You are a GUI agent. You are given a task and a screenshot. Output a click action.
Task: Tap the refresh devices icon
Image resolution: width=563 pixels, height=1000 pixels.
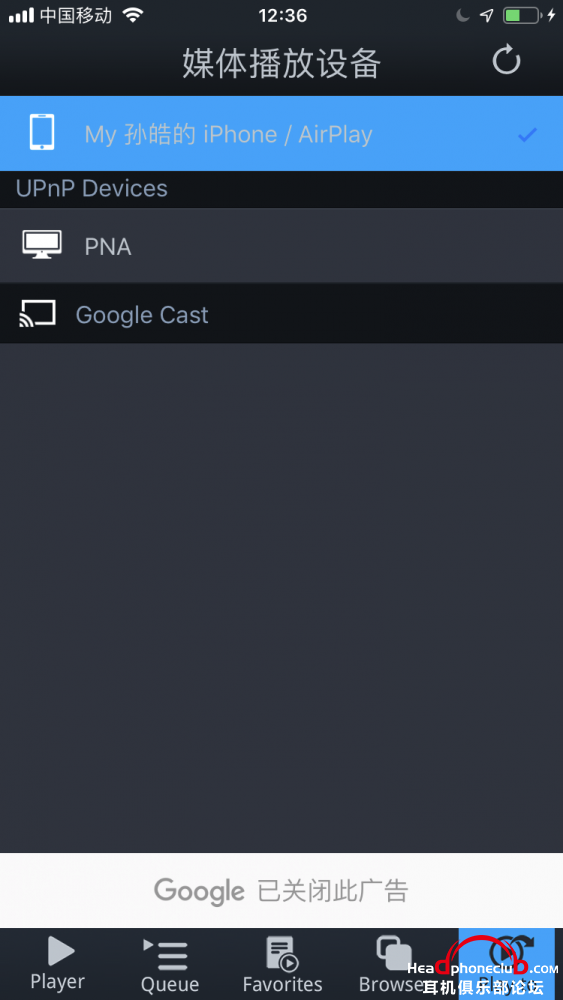tap(507, 61)
